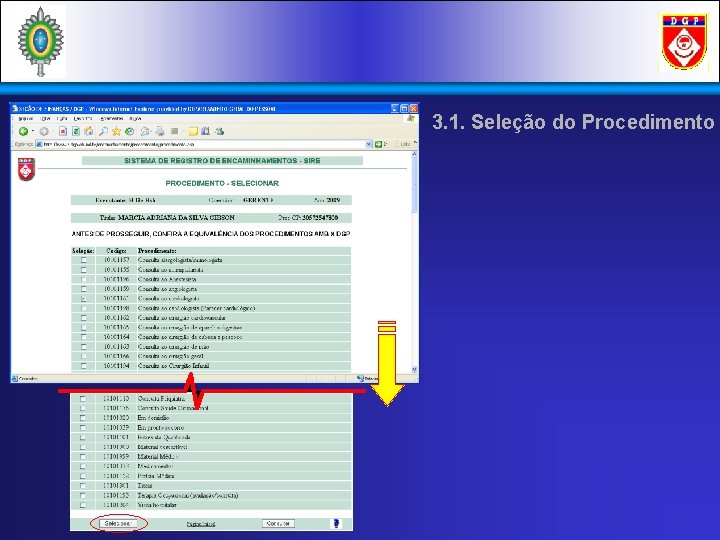Image resolution: width=720 pixels, height=540 pixels.
Task: Check the Em domicílio checkbox
Action: point(83,418)
